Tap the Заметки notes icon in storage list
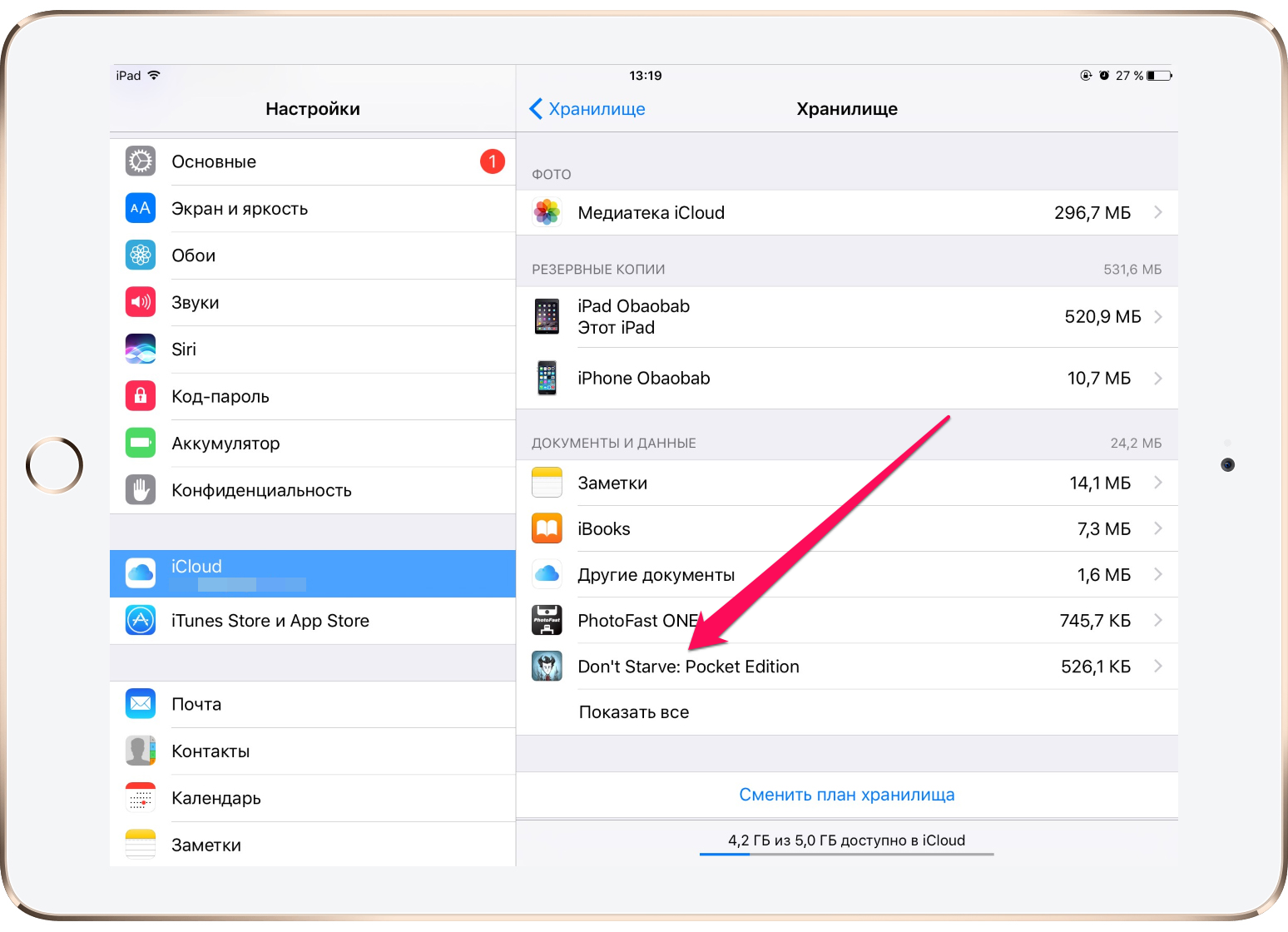 [547, 483]
